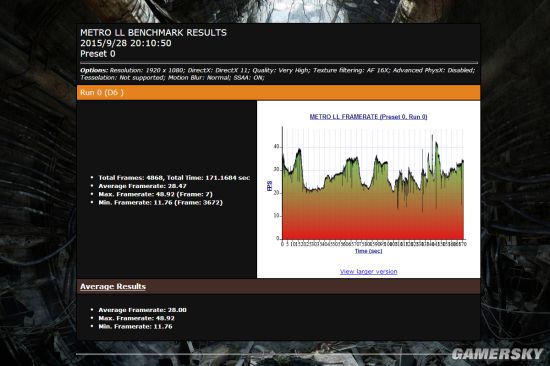Image resolution: width=550 pixels, height=366 pixels.
Task: Click the Time (sec) axis label
Action: tap(368, 251)
